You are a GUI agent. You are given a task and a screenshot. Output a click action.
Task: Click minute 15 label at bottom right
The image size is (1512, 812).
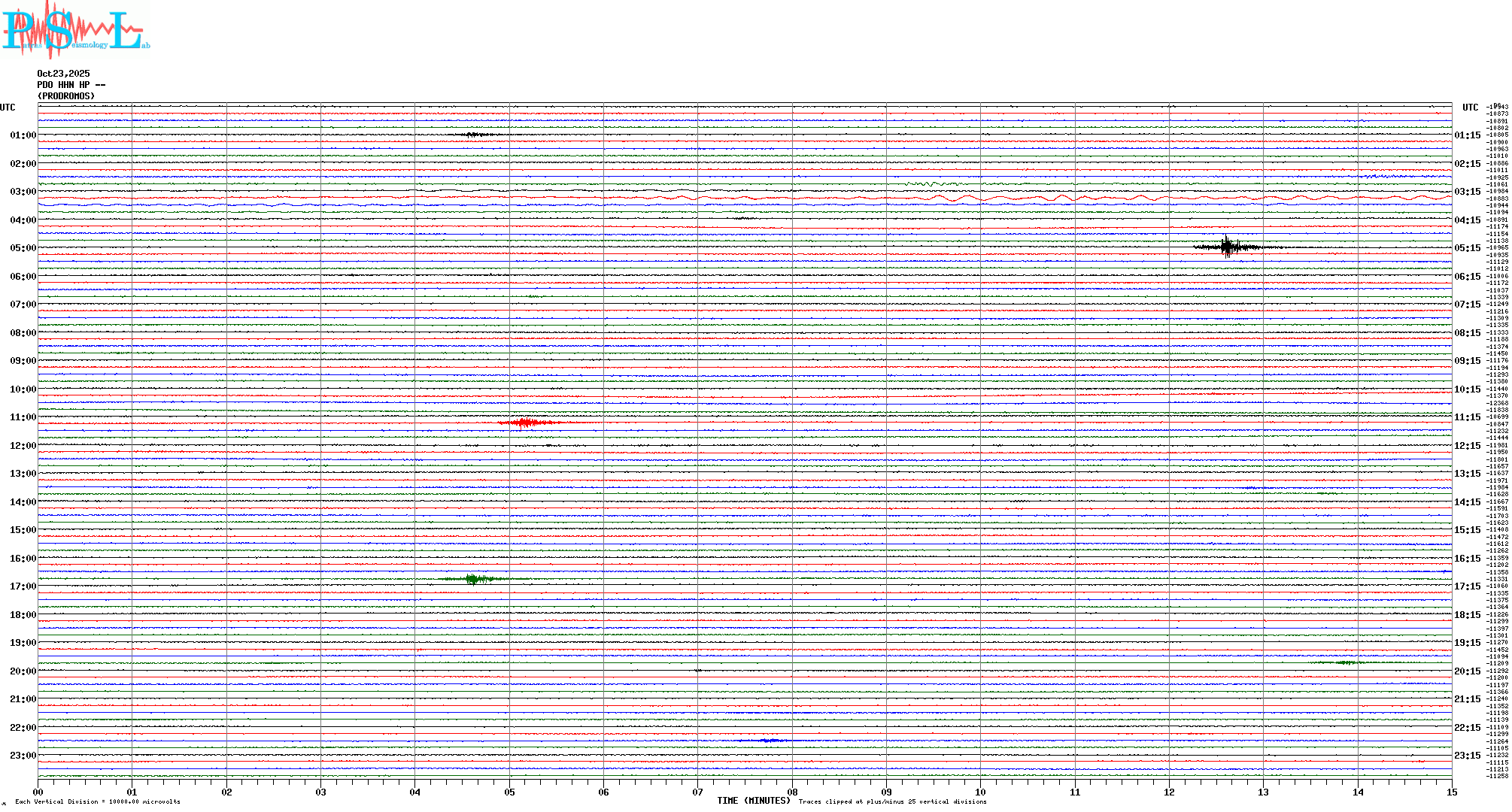1451,792
